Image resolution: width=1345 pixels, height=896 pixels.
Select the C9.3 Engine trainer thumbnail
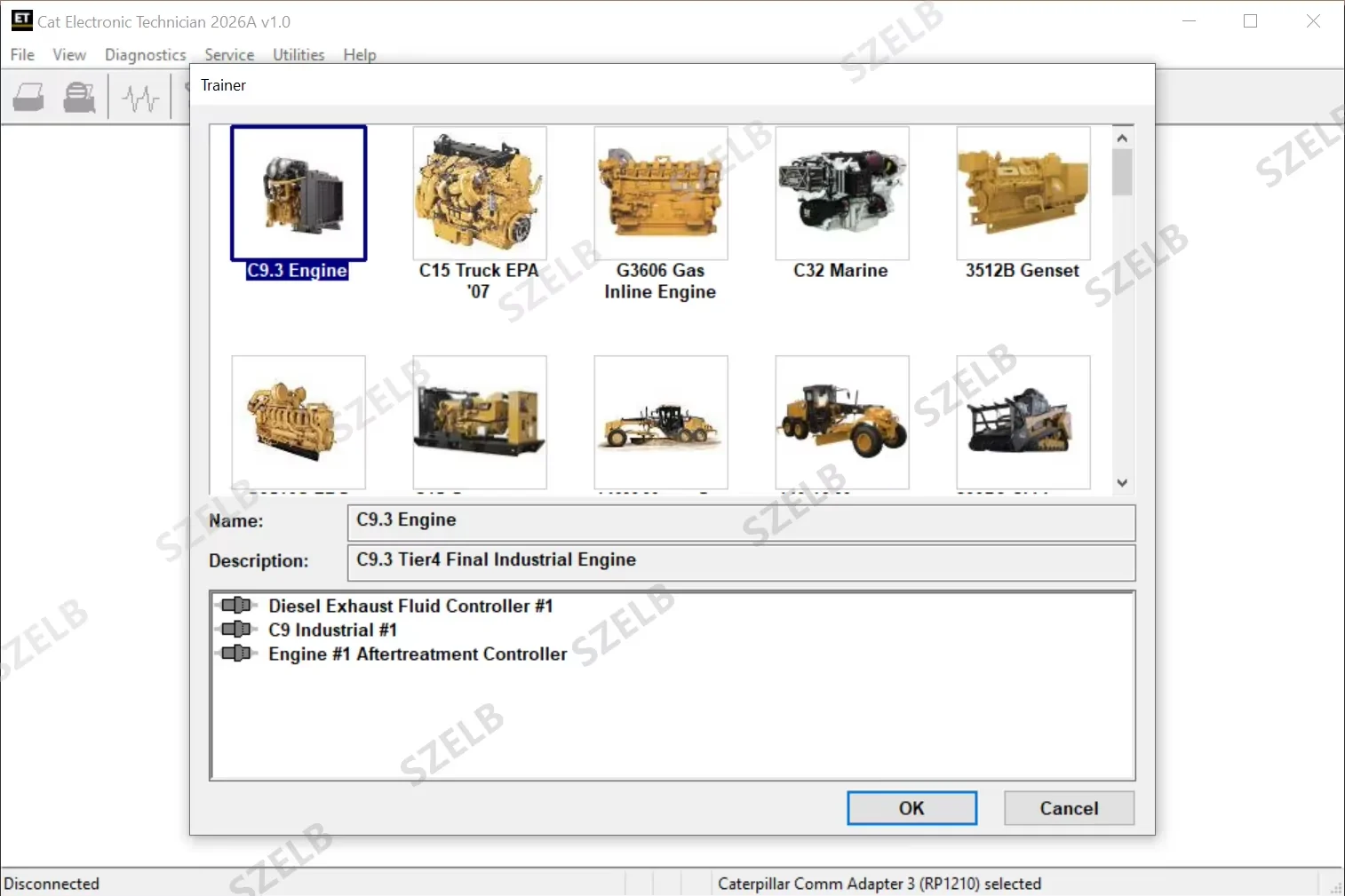click(298, 193)
